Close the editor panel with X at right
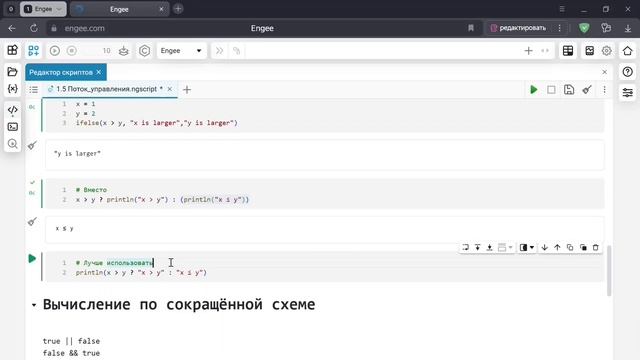Viewport: 640px width, 360px height. [x=604, y=72]
